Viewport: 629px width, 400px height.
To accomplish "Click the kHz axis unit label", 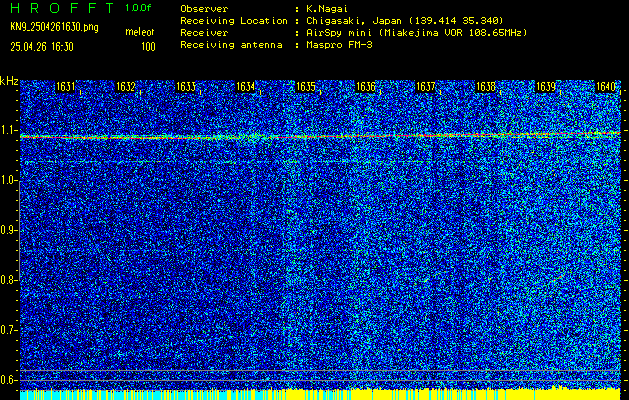I will [9, 81].
